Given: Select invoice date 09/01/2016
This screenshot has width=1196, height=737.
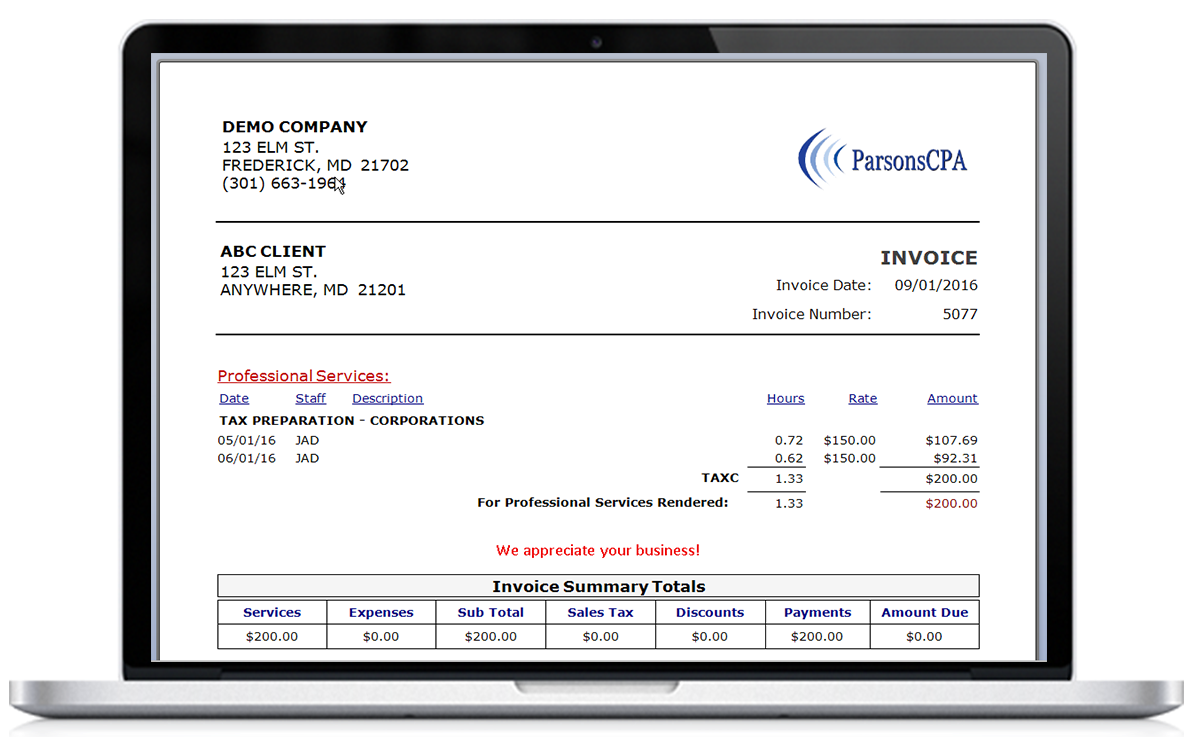Looking at the screenshot, I should coord(936,285).
